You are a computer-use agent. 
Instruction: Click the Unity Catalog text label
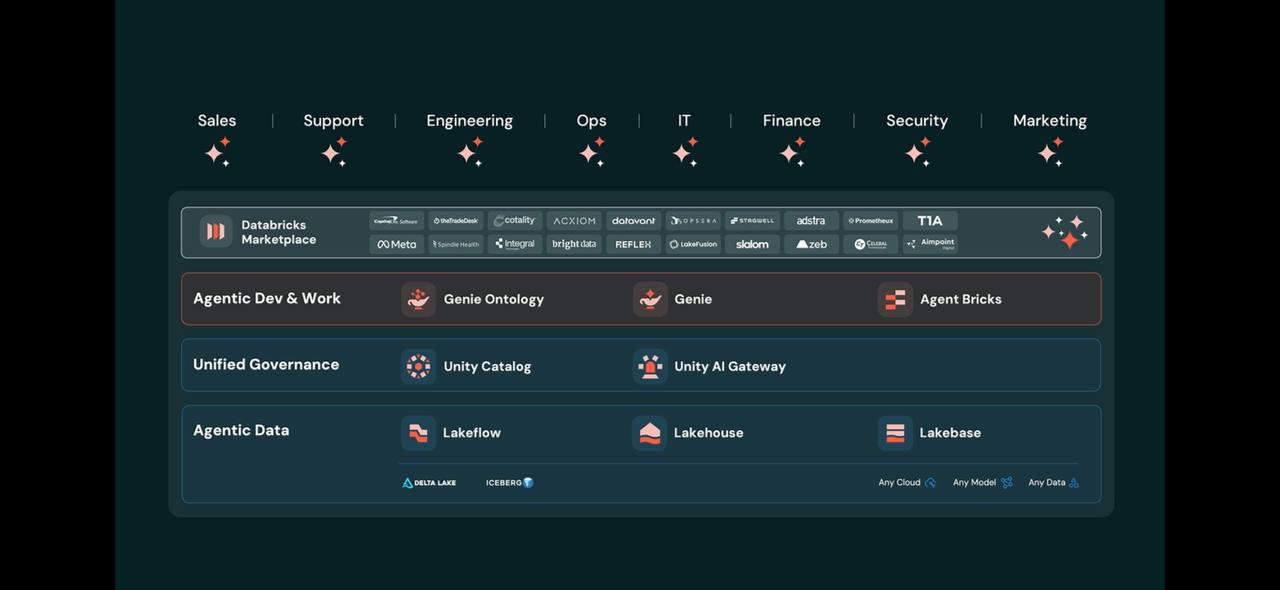point(487,367)
